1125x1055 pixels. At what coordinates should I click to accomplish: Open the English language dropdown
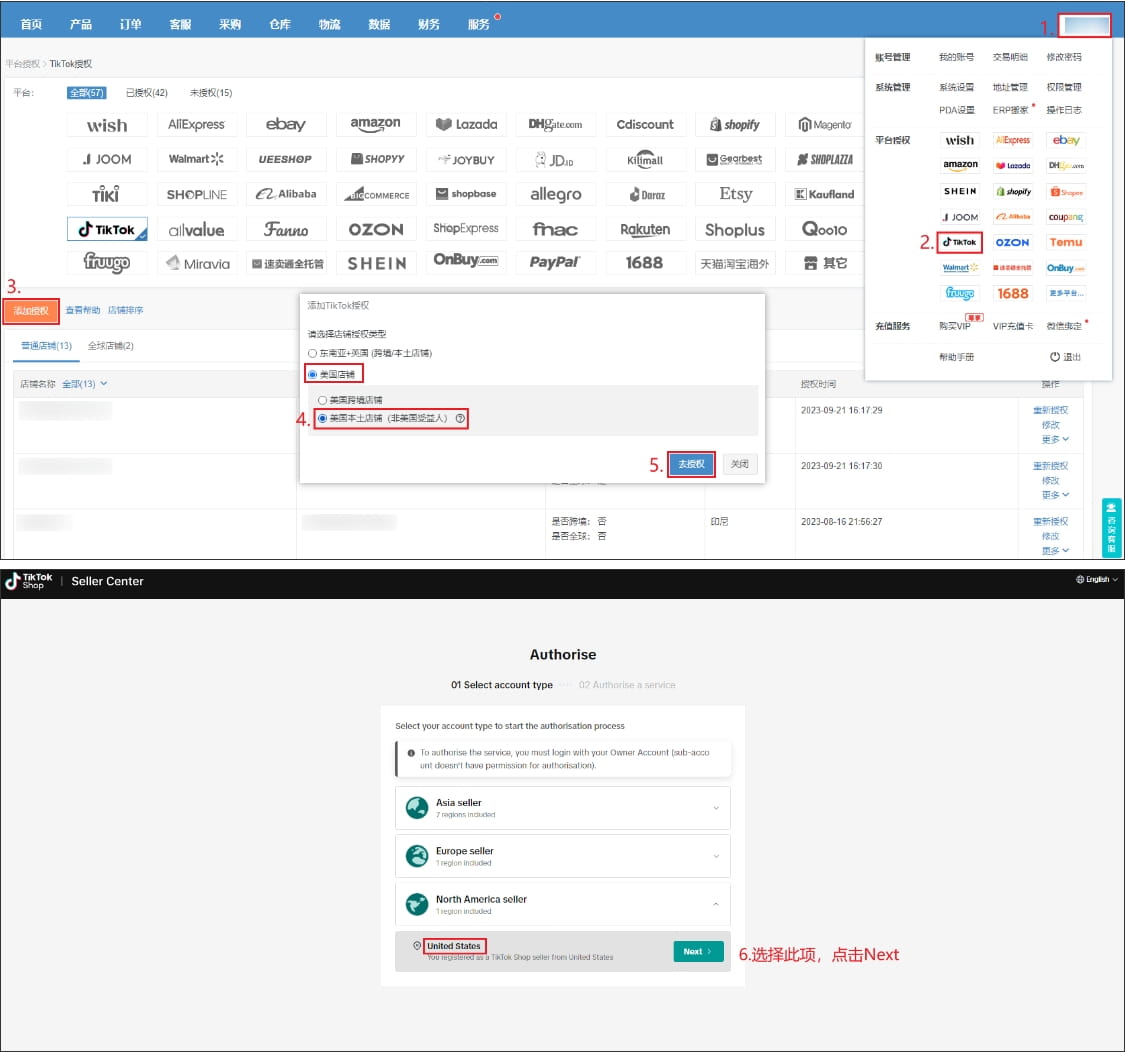(x=1097, y=580)
